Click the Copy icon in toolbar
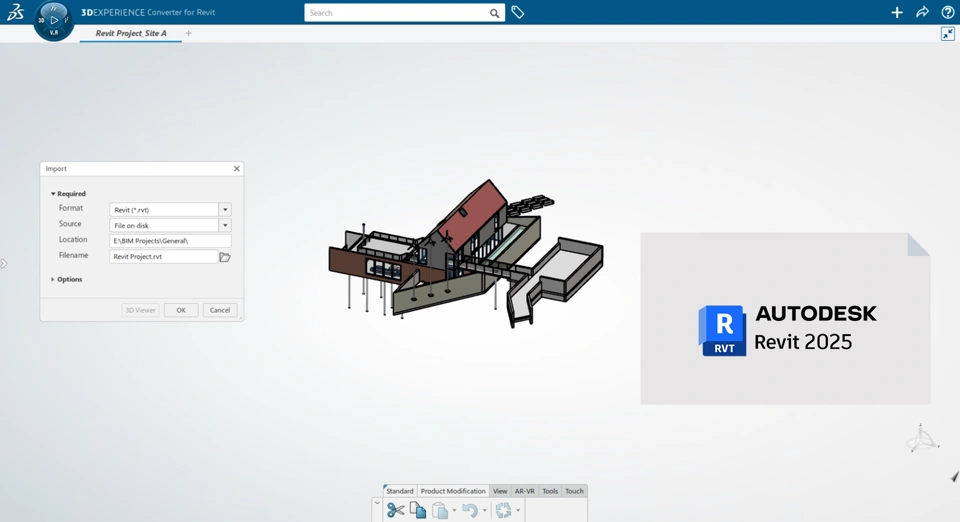The height and width of the screenshot is (522, 960). (x=418, y=510)
